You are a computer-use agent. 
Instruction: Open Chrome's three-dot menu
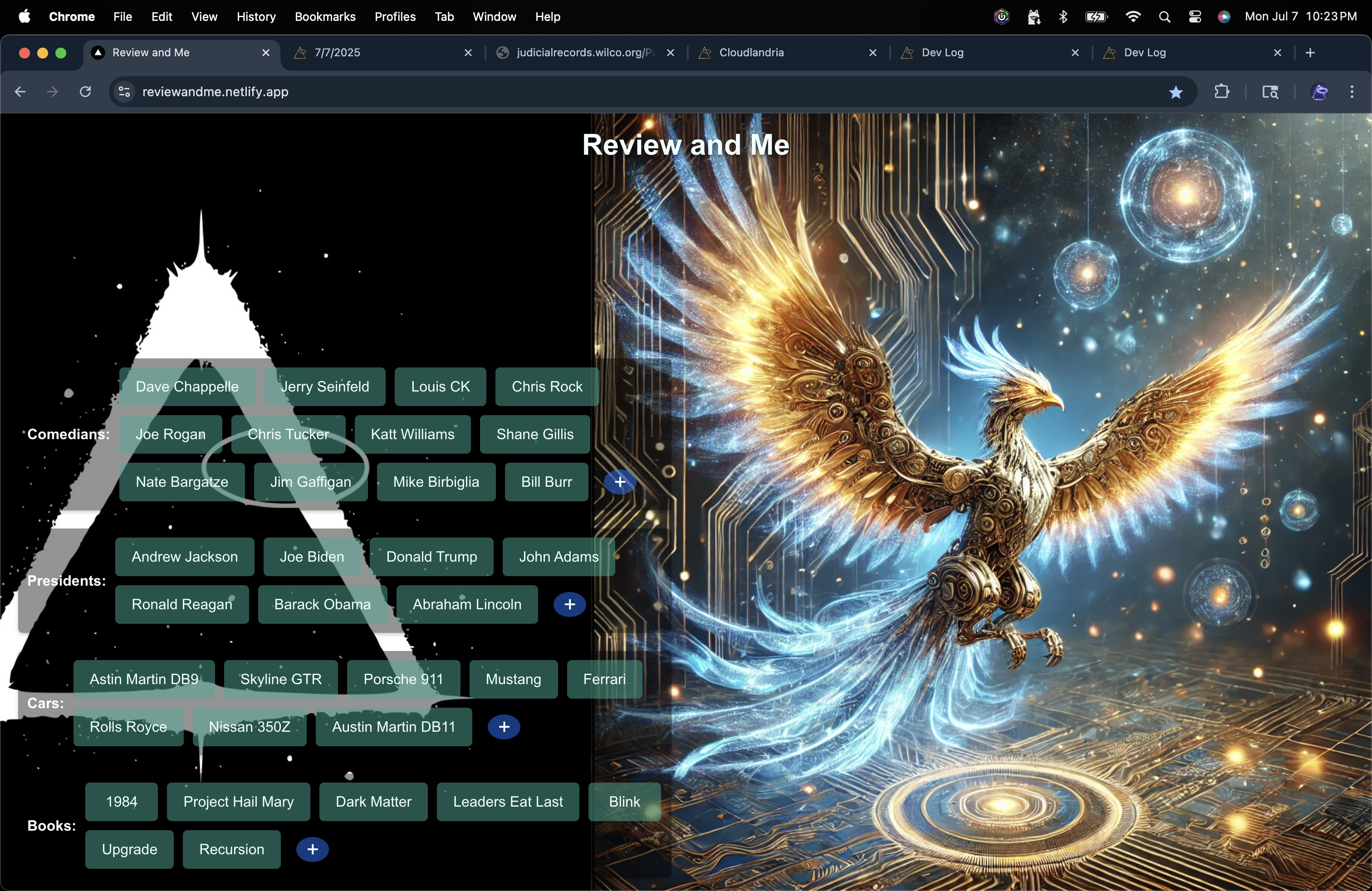pyautogui.click(x=1351, y=92)
